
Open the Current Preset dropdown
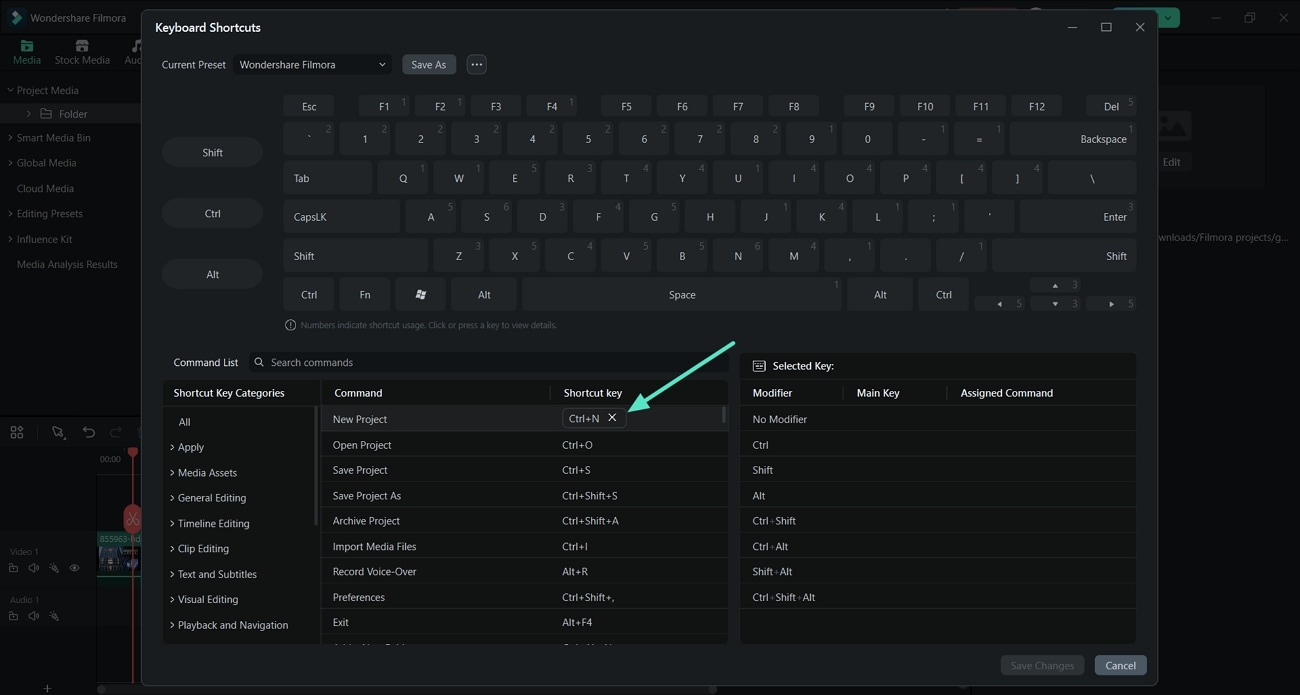click(x=313, y=64)
